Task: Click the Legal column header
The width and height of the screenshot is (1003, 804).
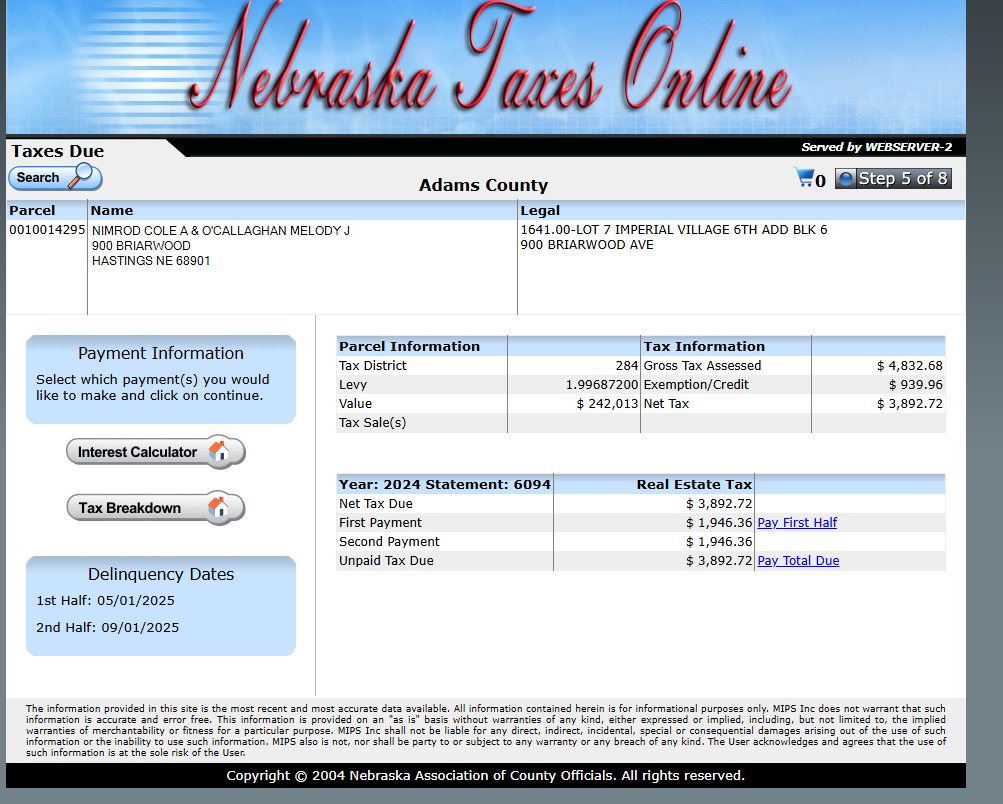Action: coord(540,211)
